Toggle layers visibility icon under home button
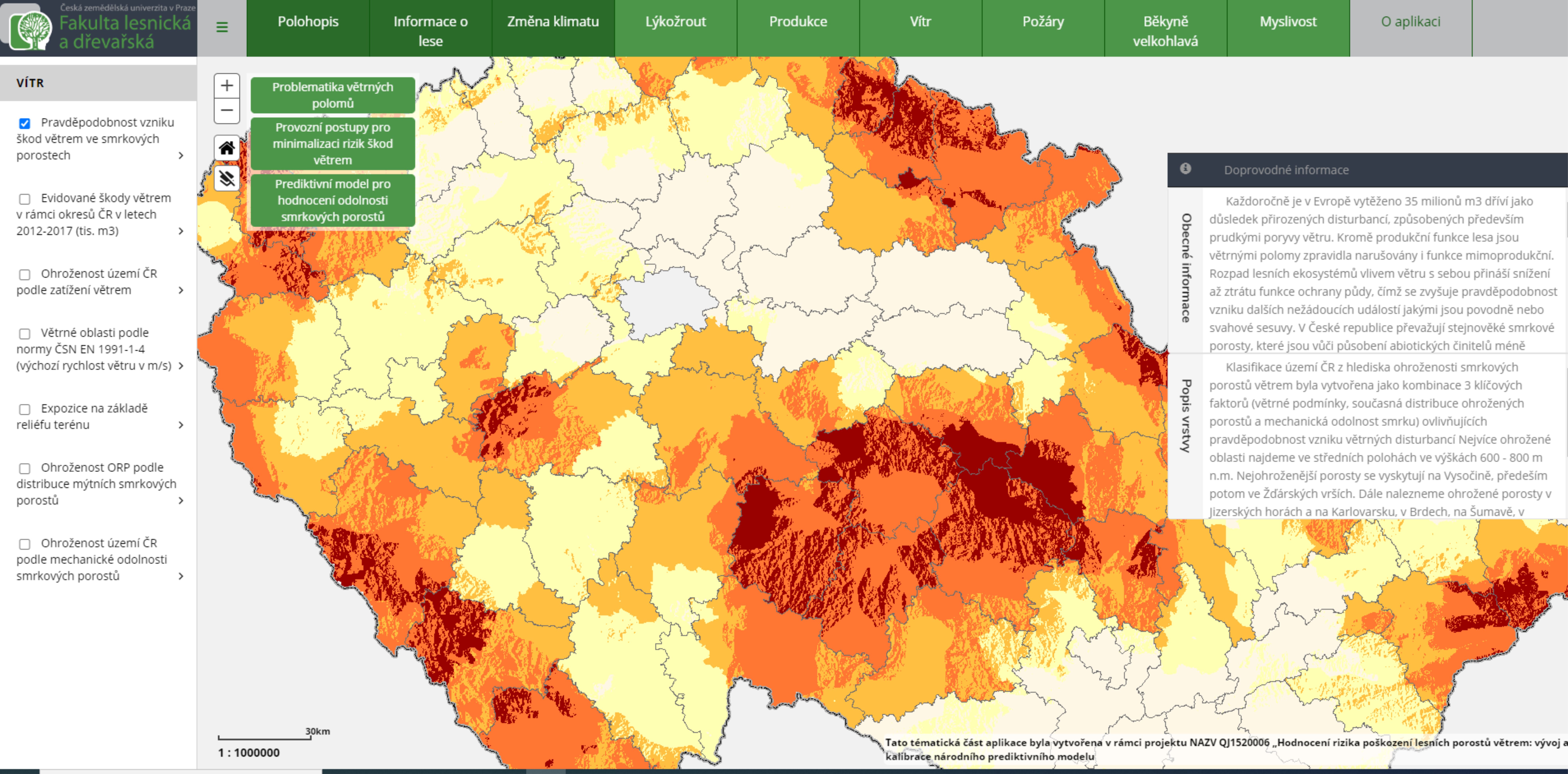Screen dimensions: 1568x774 (x=227, y=179)
